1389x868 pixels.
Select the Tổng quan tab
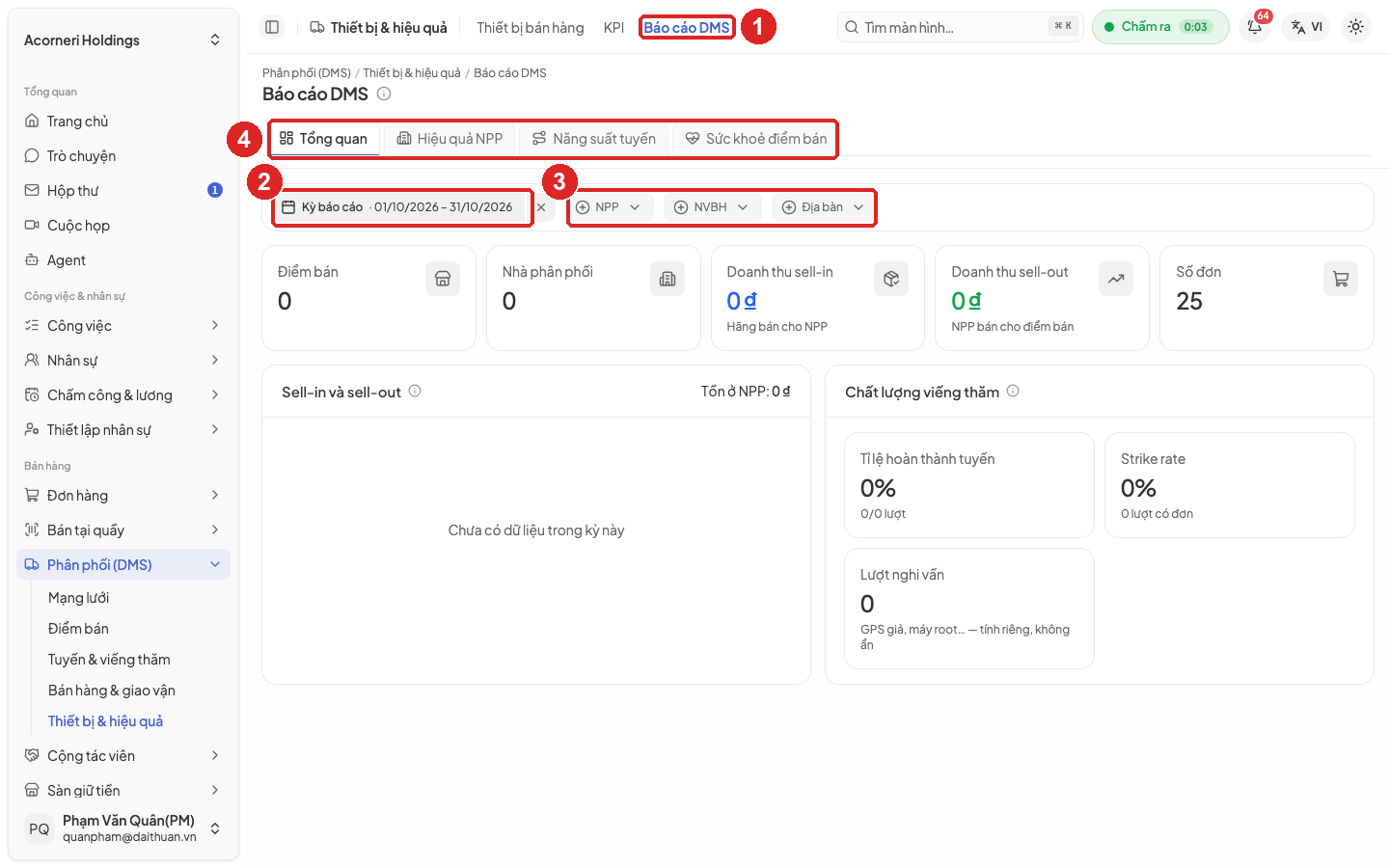pyautogui.click(x=324, y=139)
